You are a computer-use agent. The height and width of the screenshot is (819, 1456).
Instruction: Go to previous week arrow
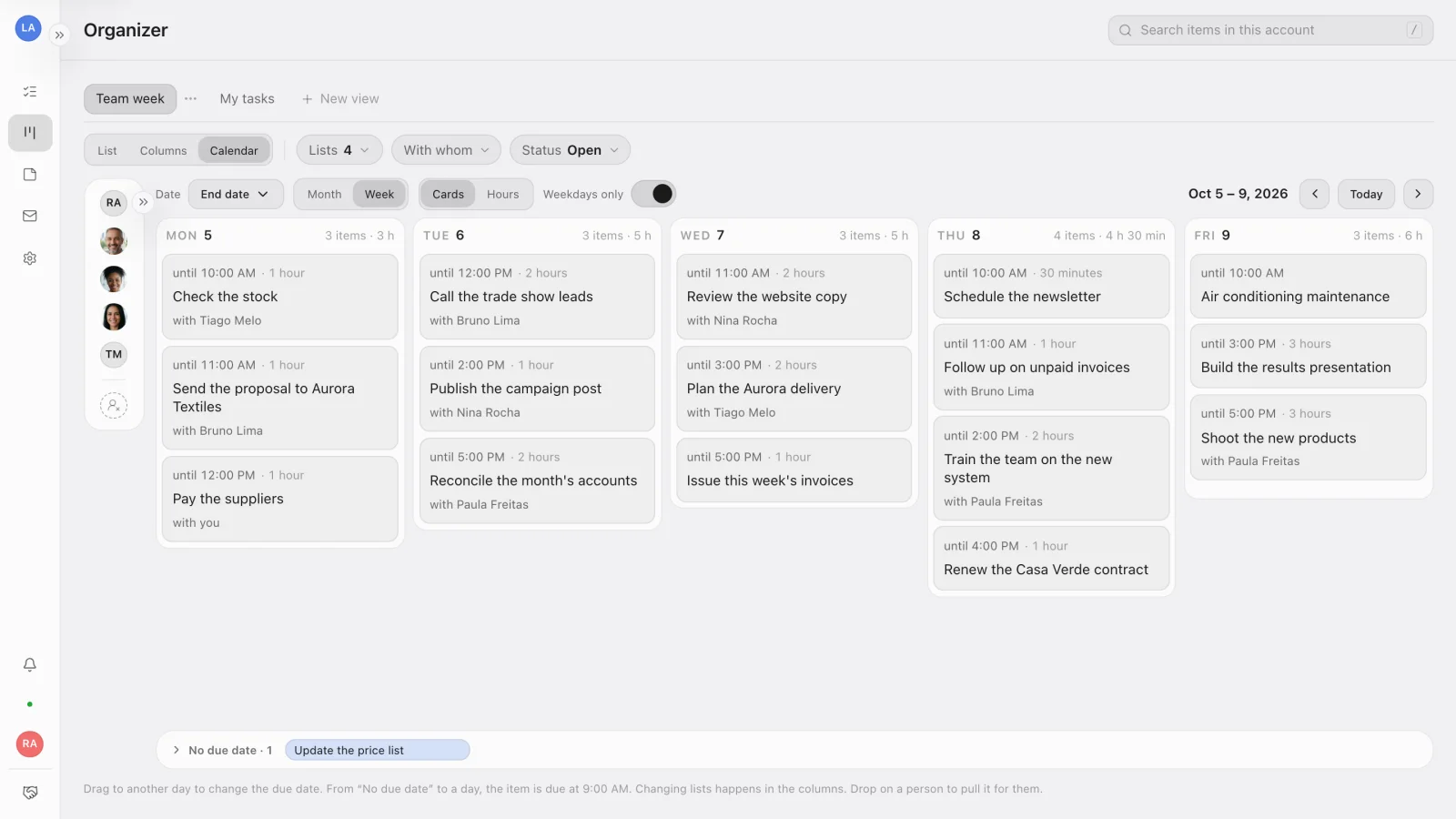1315,194
